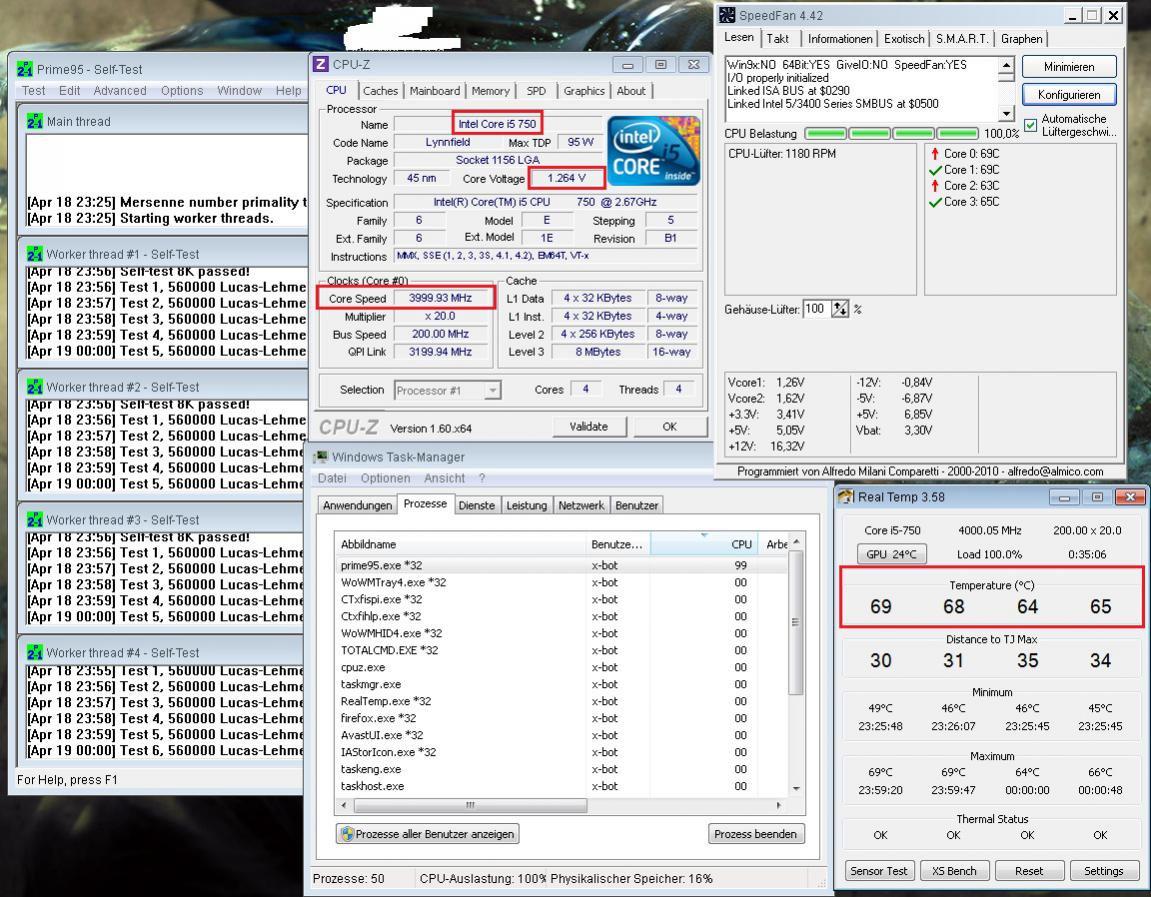Click the CPU-Z title bar Z icon
1151x897 pixels.
tap(321, 65)
